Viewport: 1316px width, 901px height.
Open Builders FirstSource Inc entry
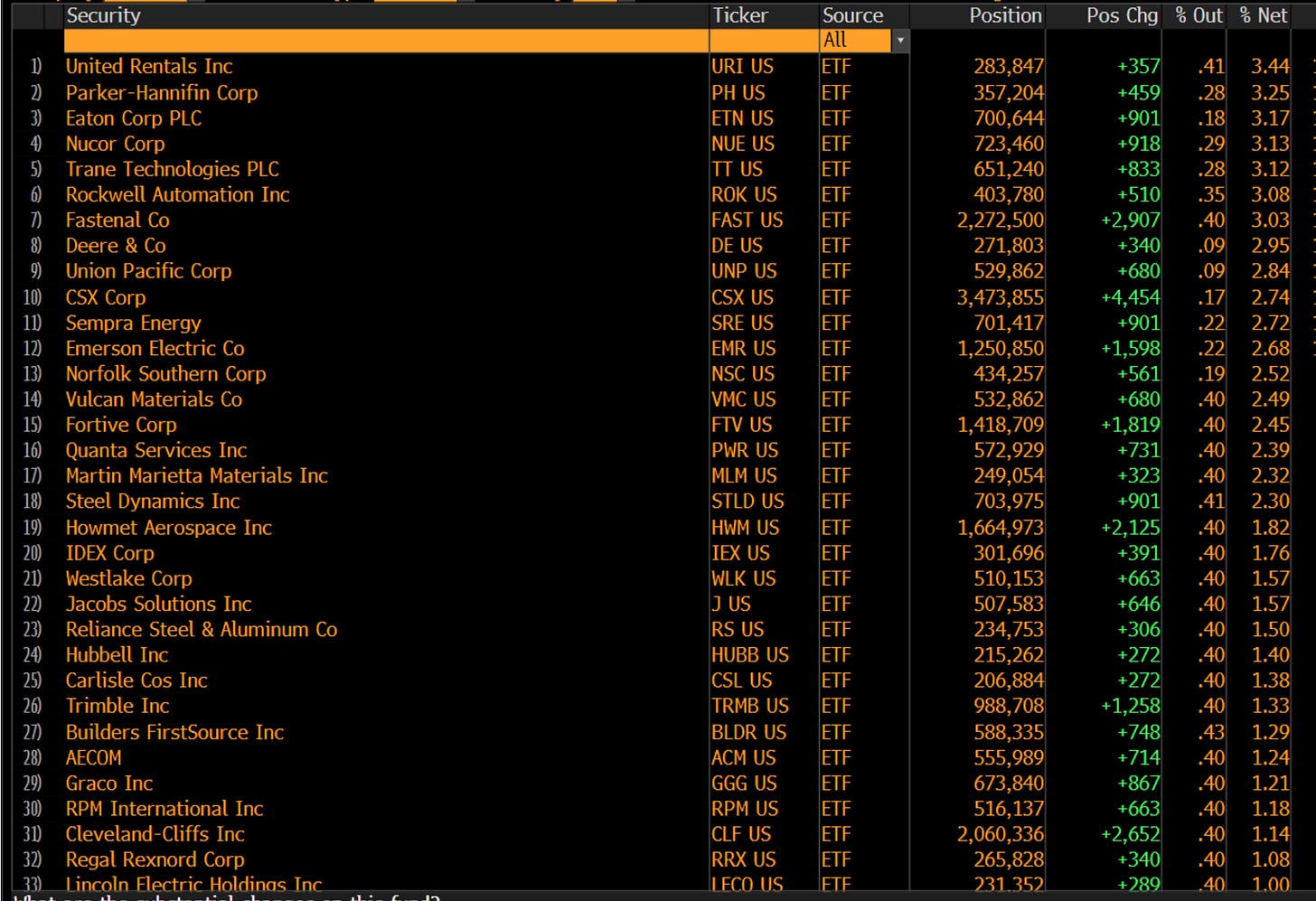point(175,732)
